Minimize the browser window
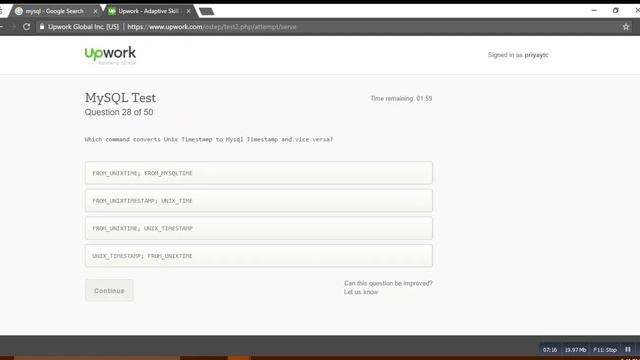The height and width of the screenshot is (360, 640). click(594, 11)
